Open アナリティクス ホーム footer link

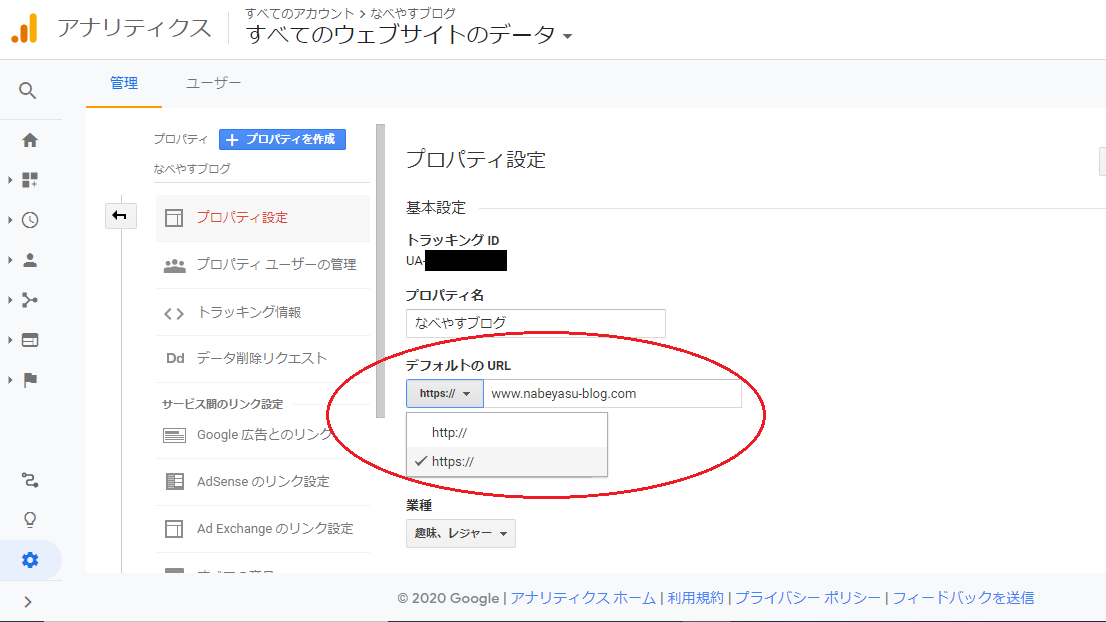(x=583, y=598)
